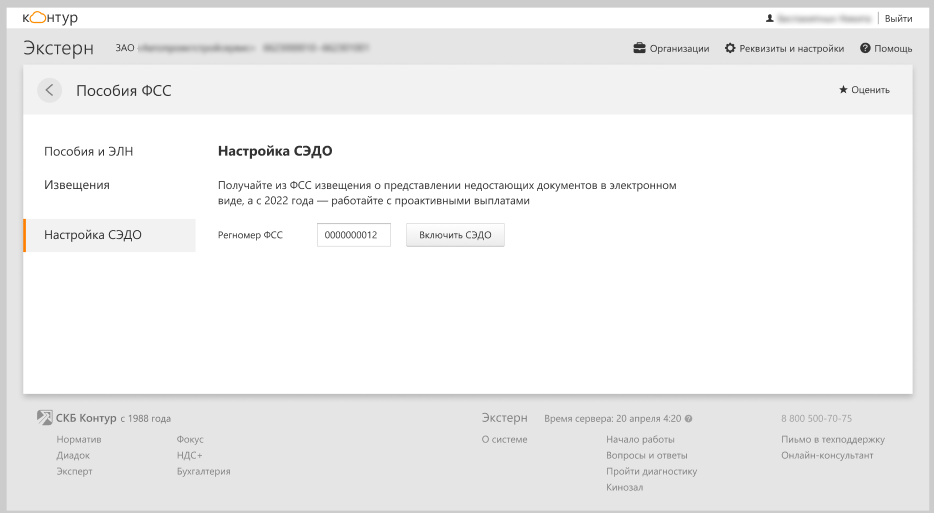The width and height of the screenshot is (934, 513).
Task: Click the Регномер ФСС label
Action: pos(250,235)
